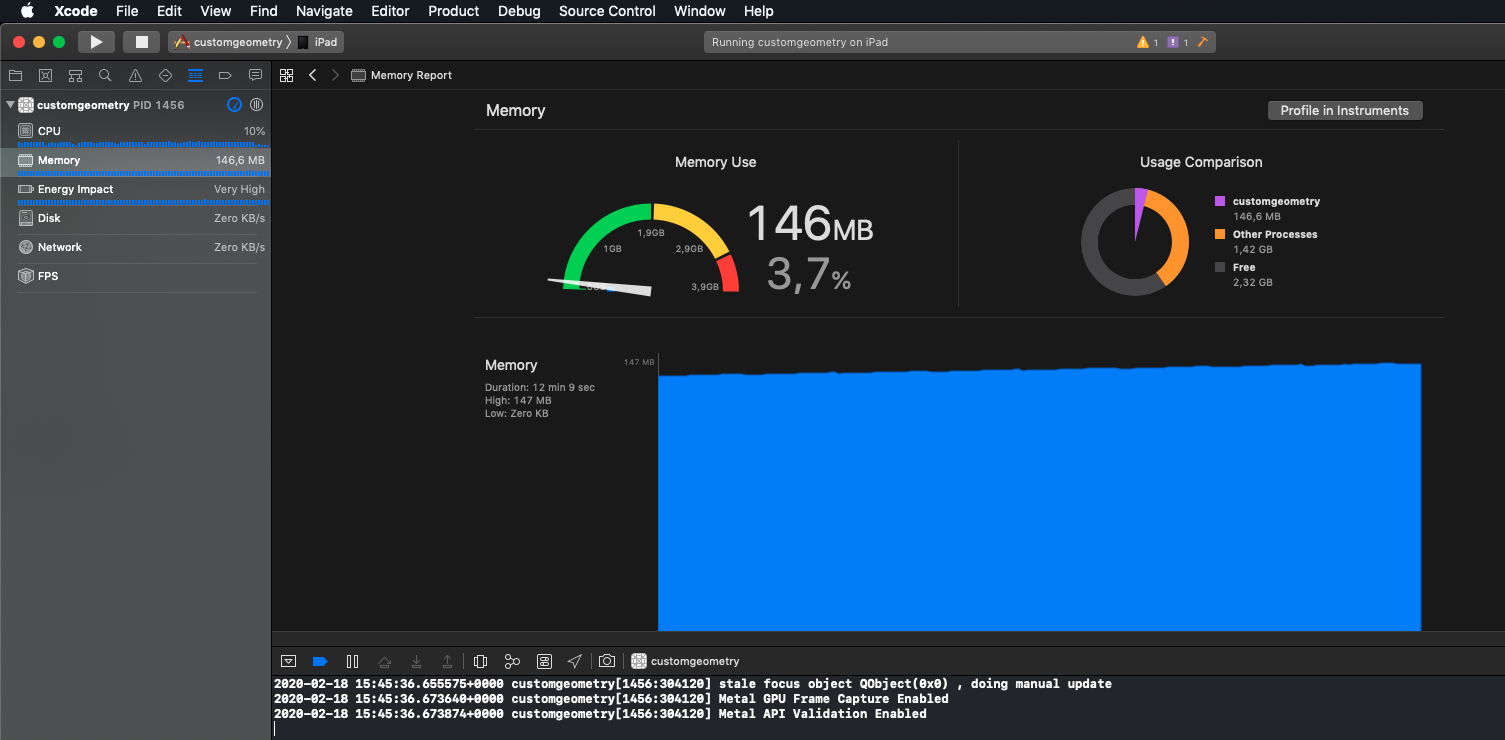This screenshot has width=1505, height=740.
Task: Open the Issue navigator warning triangle
Action: (135, 75)
